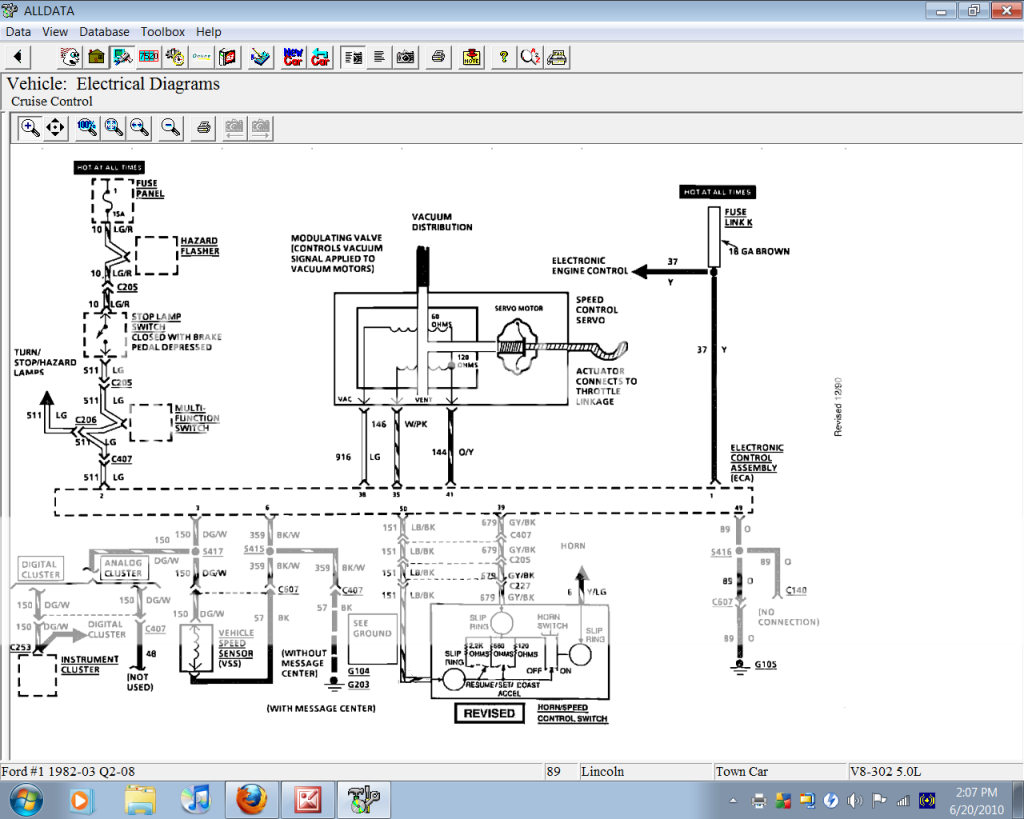Screen dimensions: 1024x819
Task: Open the yellow question mark help icon
Action: coord(504,57)
